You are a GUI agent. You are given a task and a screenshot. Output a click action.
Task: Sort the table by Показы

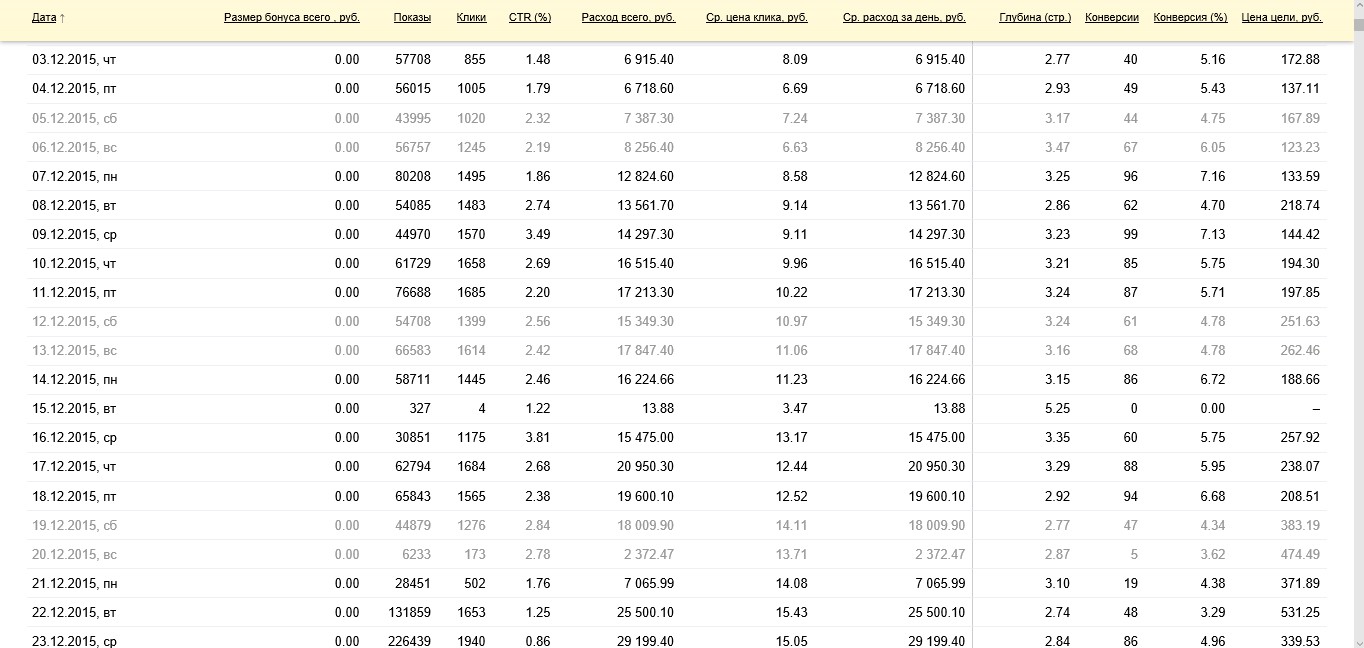click(x=412, y=18)
